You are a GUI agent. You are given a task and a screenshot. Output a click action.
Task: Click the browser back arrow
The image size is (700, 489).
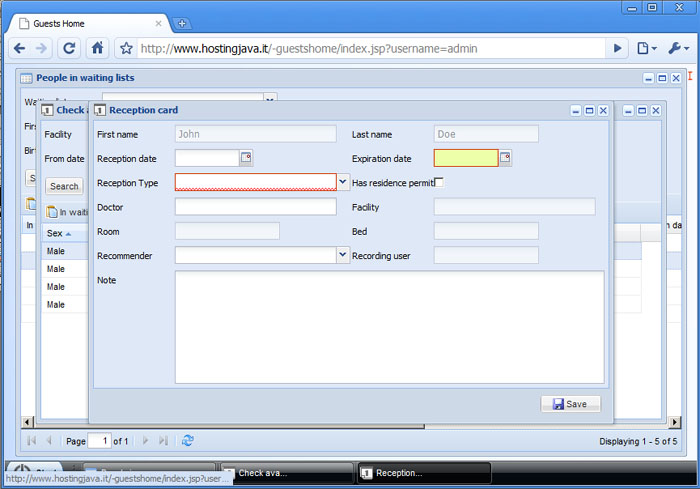[x=19, y=47]
